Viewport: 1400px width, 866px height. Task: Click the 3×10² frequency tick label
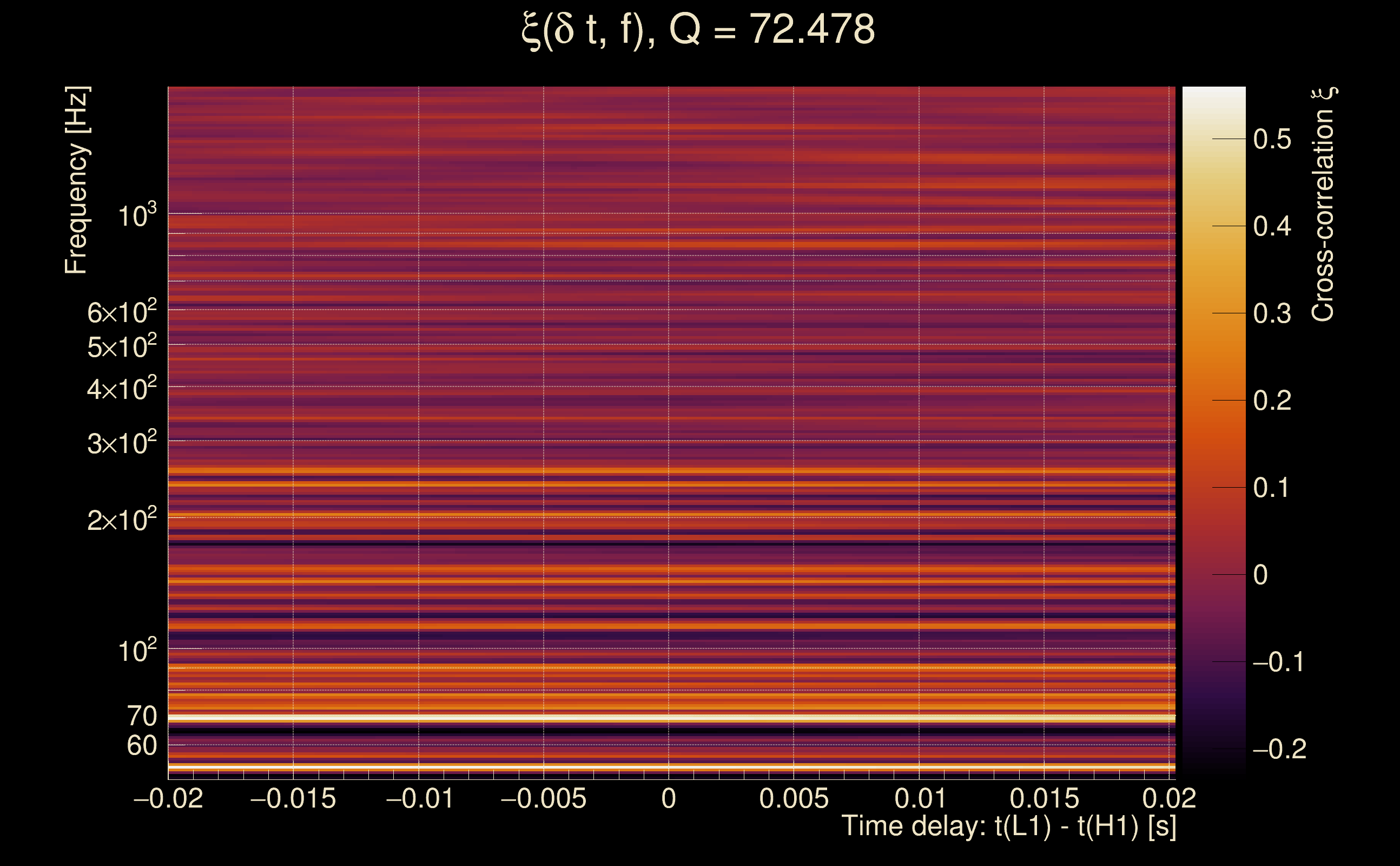121,443
